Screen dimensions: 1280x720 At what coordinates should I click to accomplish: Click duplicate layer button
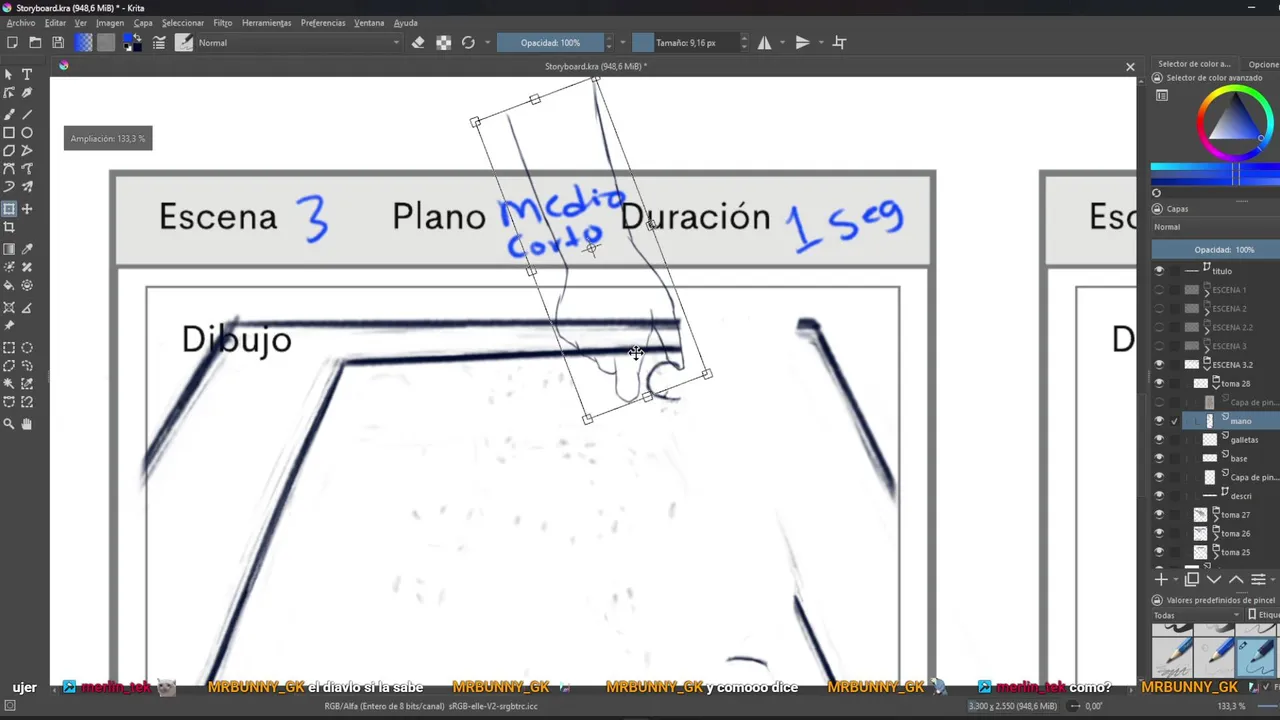click(1192, 579)
